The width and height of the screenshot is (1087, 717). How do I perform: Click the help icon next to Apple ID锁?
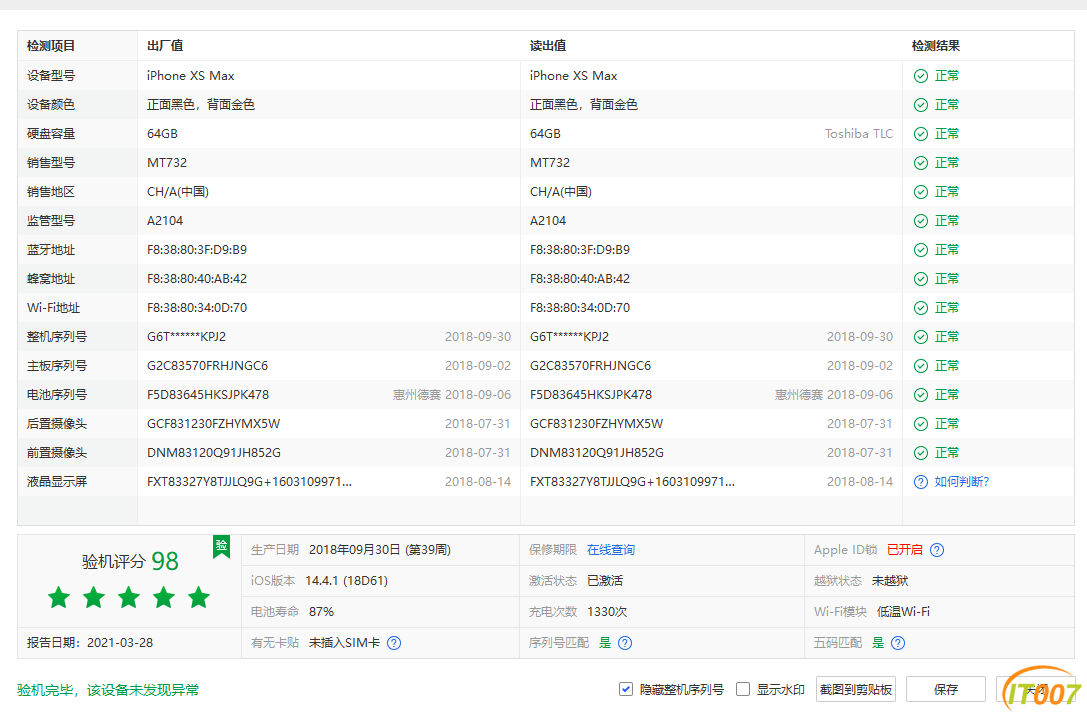point(937,550)
